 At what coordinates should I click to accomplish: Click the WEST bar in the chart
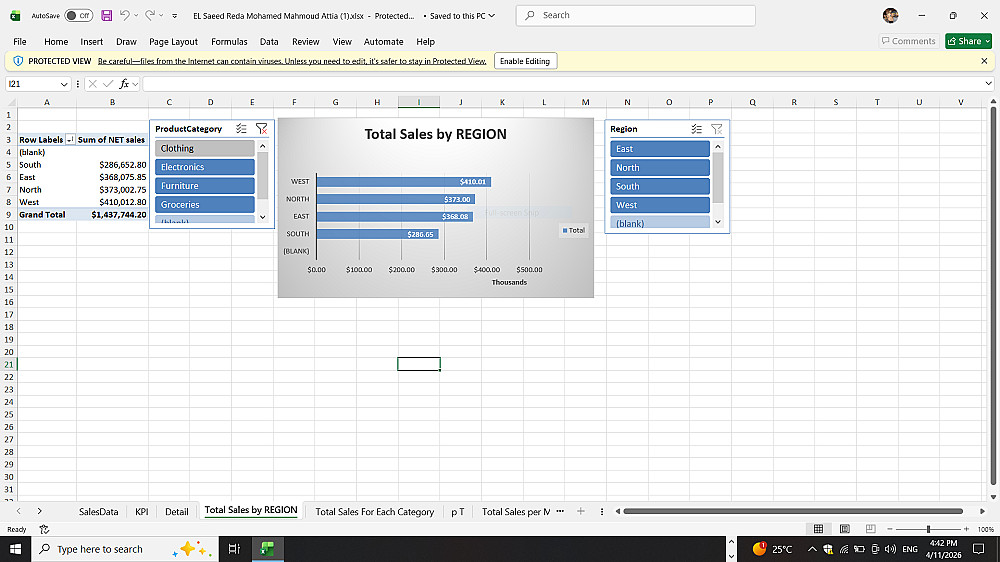tap(404, 182)
